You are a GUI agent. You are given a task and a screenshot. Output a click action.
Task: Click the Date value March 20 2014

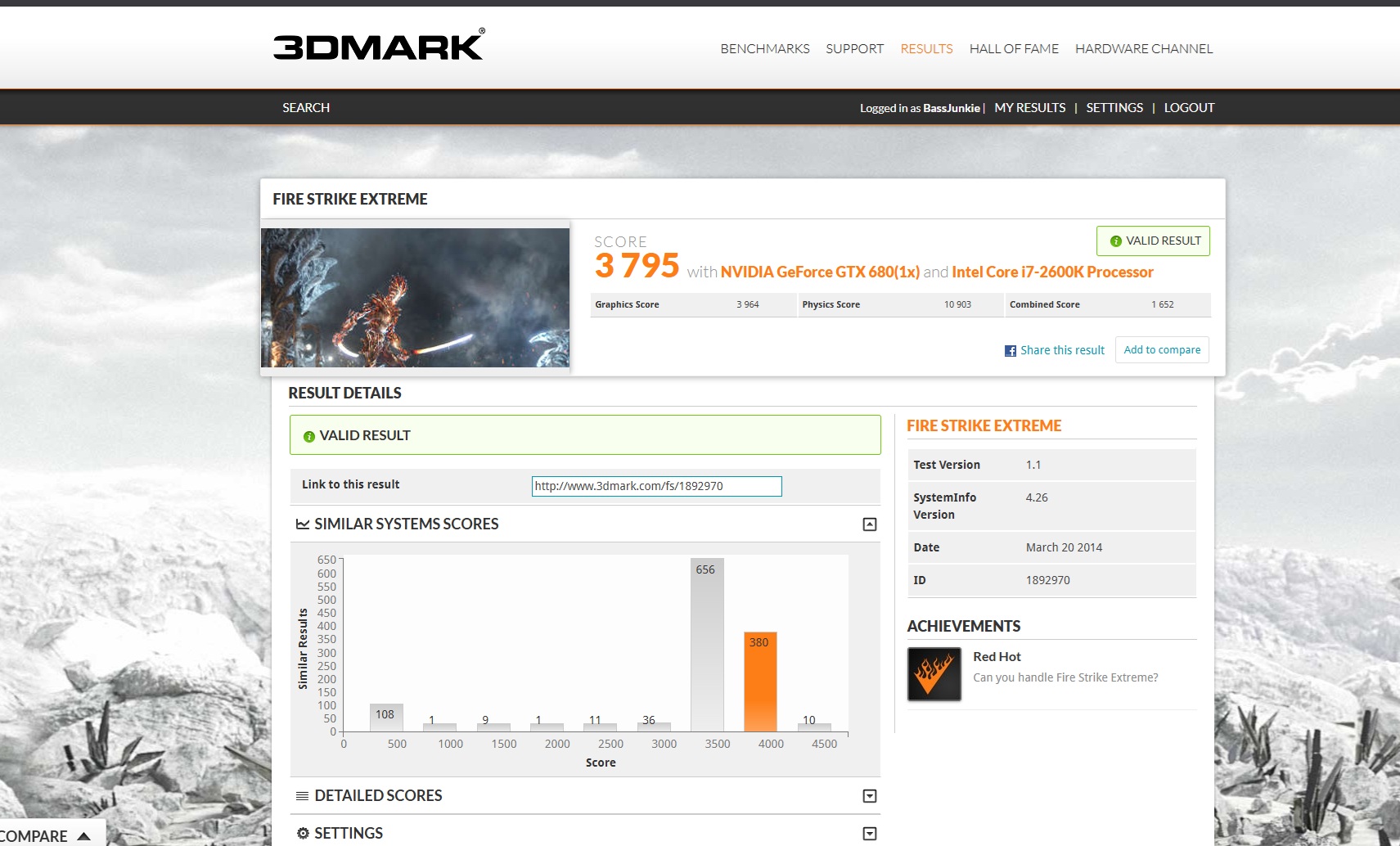[x=1064, y=547]
